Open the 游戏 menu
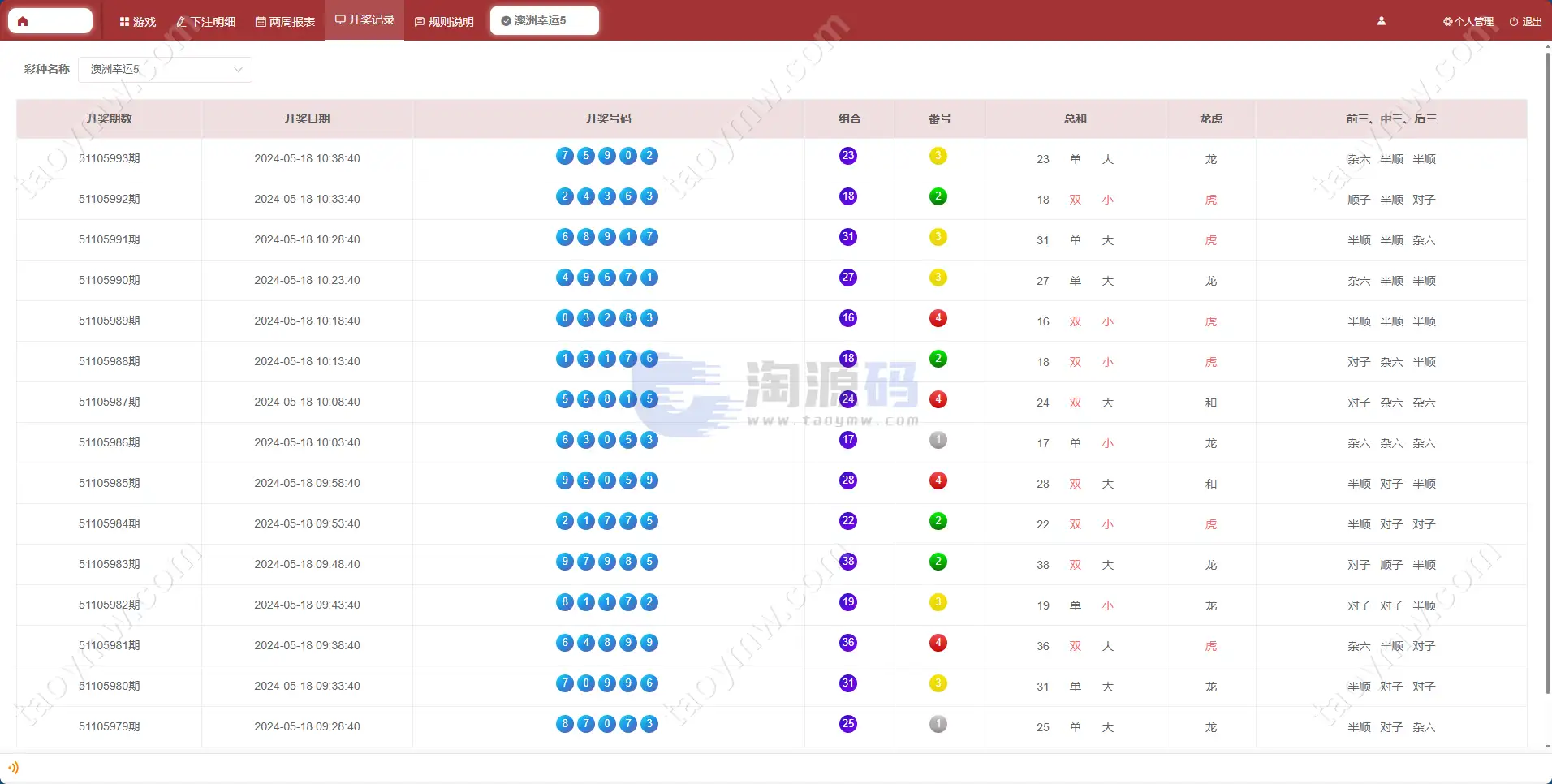 (x=138, y=22)
